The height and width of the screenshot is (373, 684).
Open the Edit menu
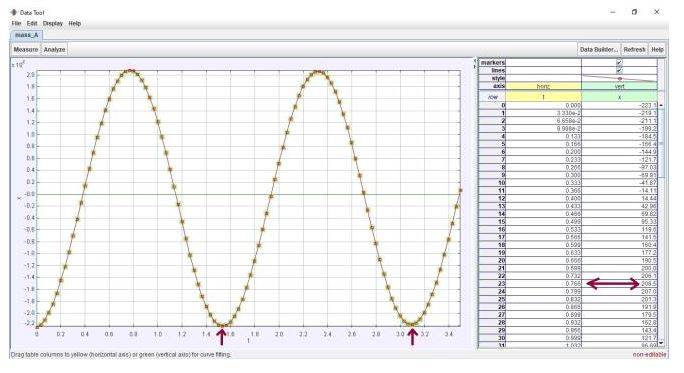pos(32,24)
